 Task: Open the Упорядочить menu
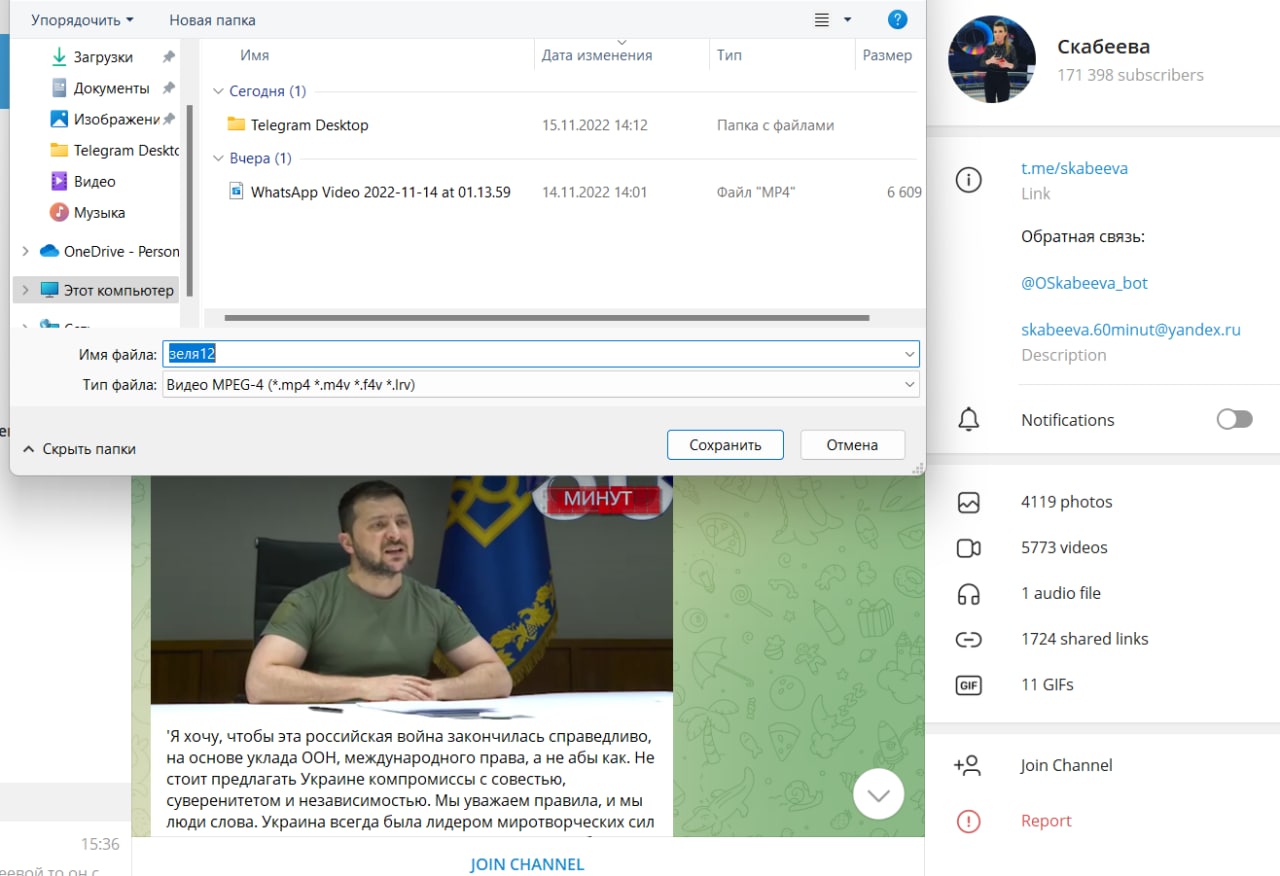tap(82, 20)
